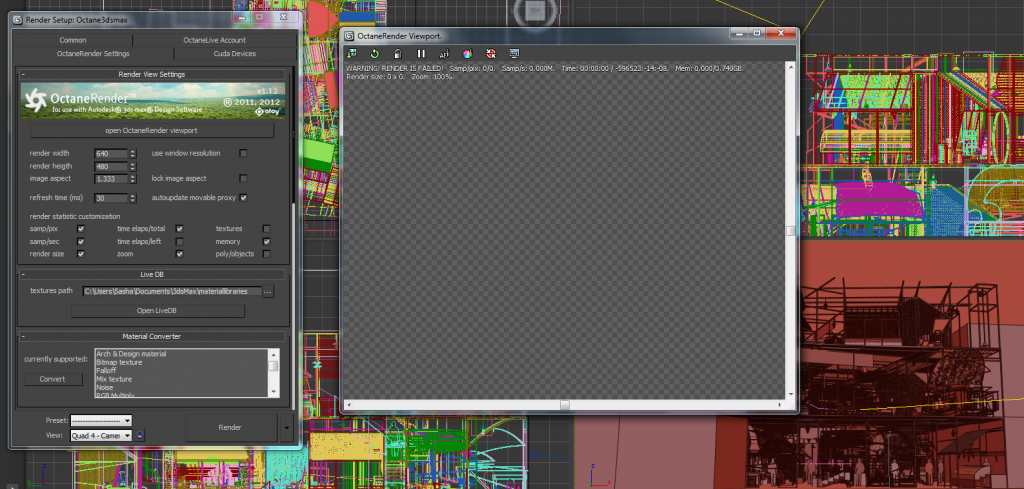Enable use window resolution checkbox
1024x489 pixels.
tap(244, 153)
